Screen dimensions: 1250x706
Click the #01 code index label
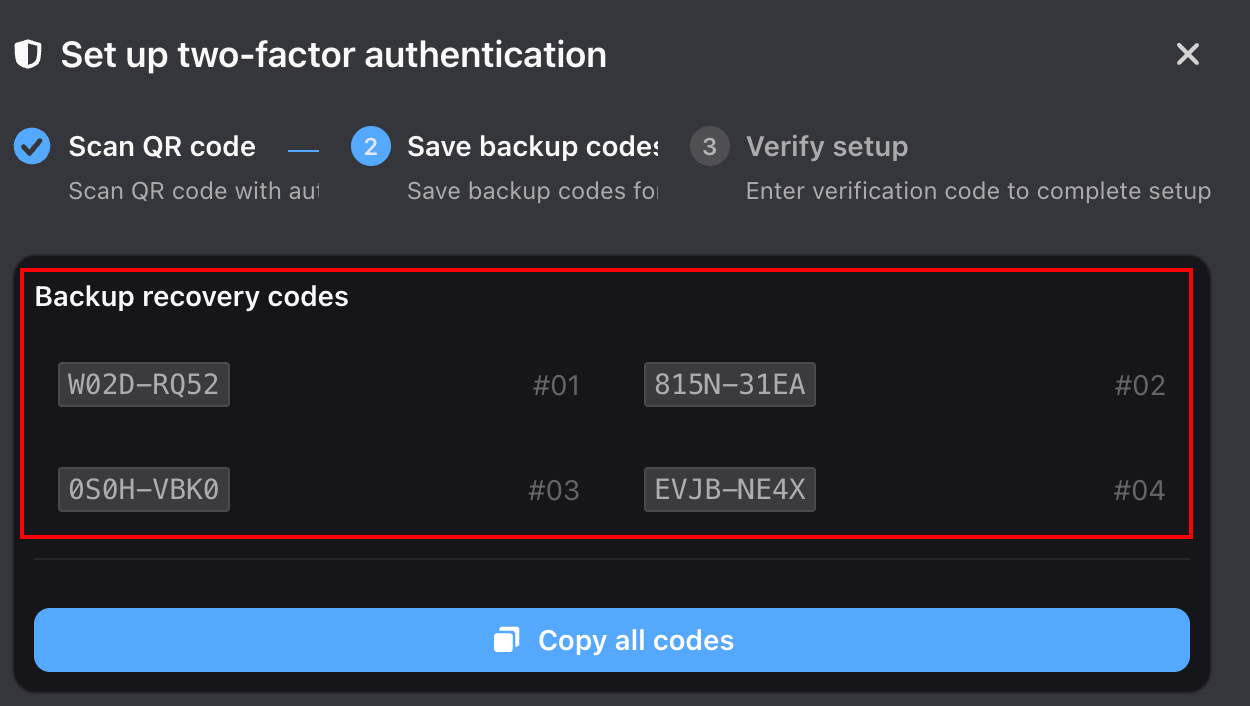(x=556, y=386)
